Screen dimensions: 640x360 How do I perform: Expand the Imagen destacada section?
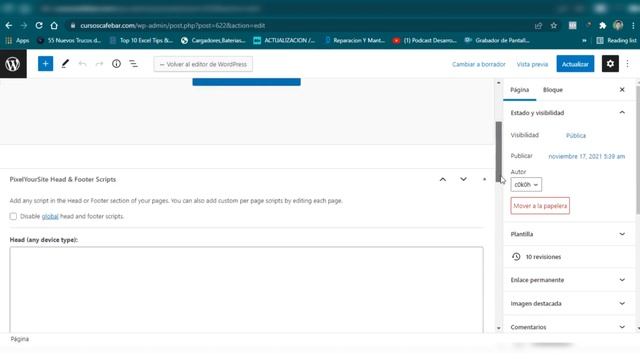coord(568,303)
